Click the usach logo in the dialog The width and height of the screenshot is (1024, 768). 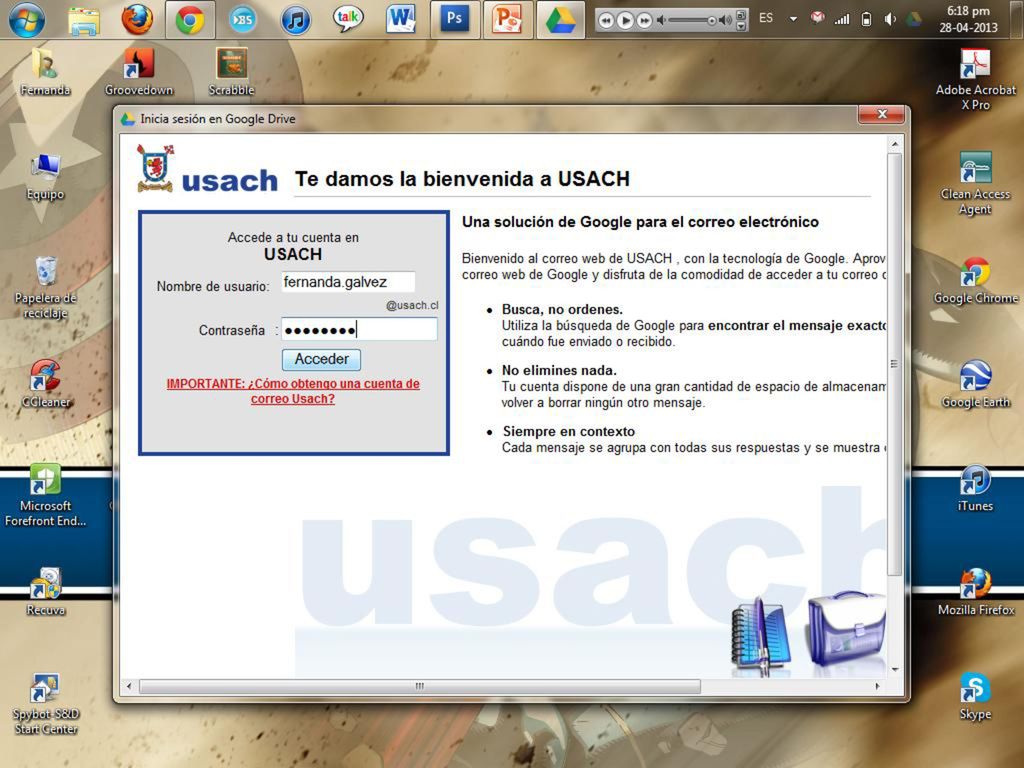click(208, 170)
